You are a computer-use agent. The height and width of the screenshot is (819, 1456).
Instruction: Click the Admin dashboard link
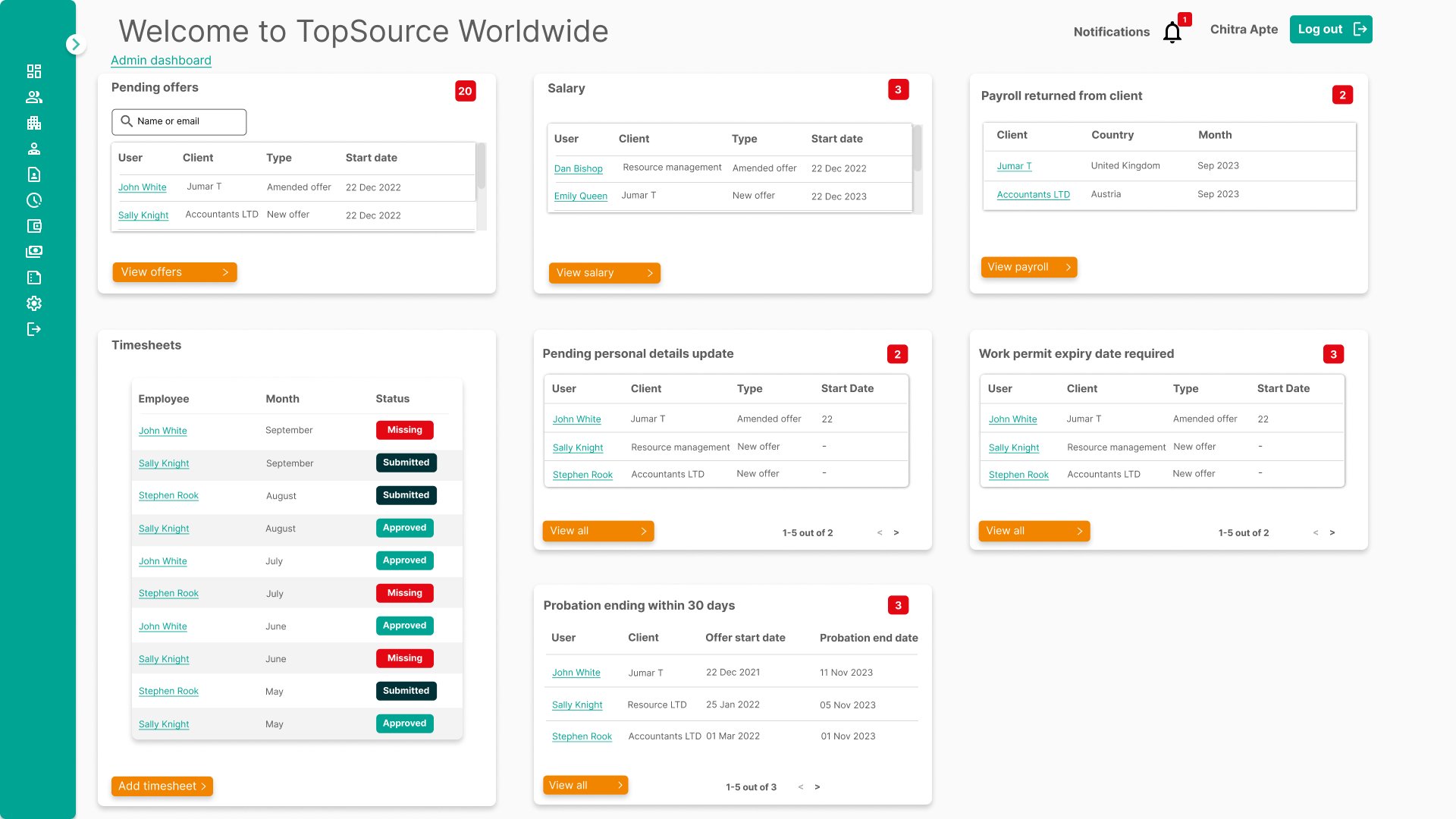161,61
